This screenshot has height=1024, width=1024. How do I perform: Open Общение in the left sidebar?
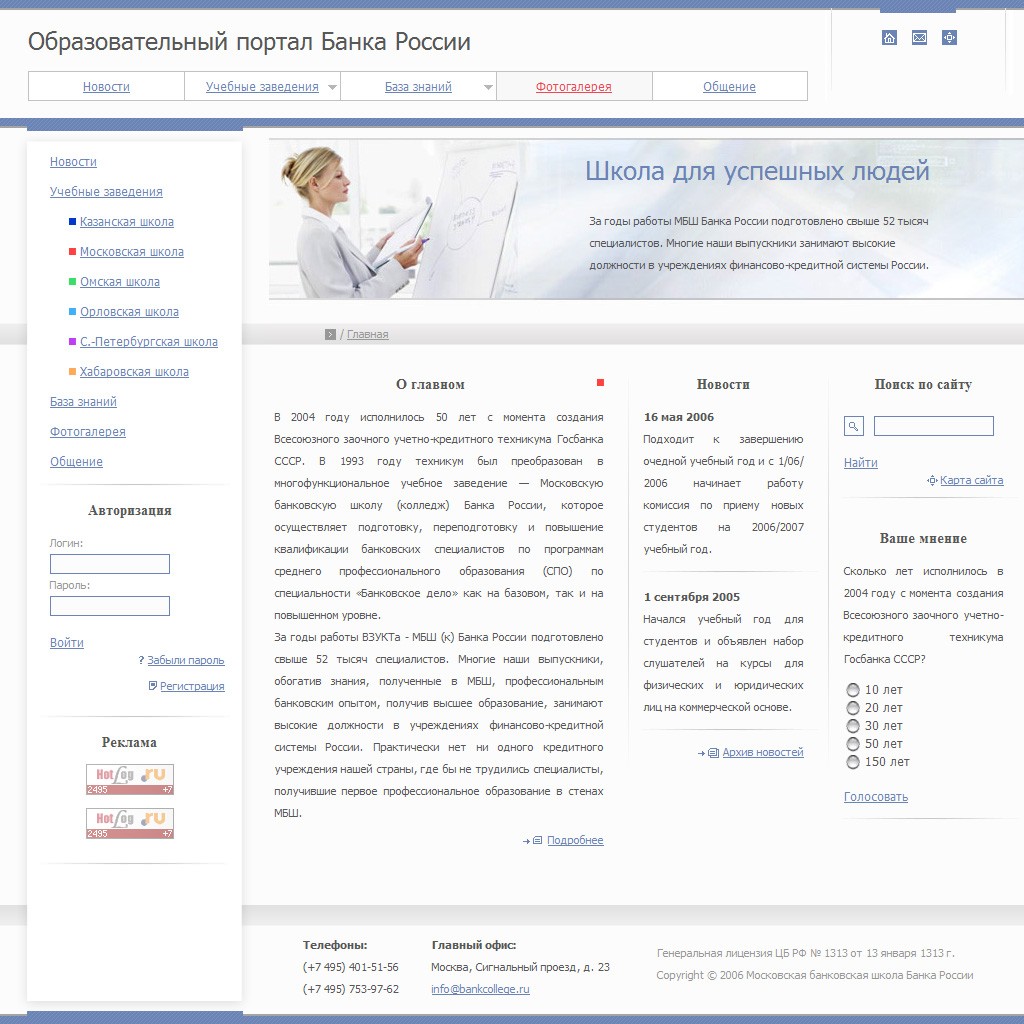pos(76,462)
